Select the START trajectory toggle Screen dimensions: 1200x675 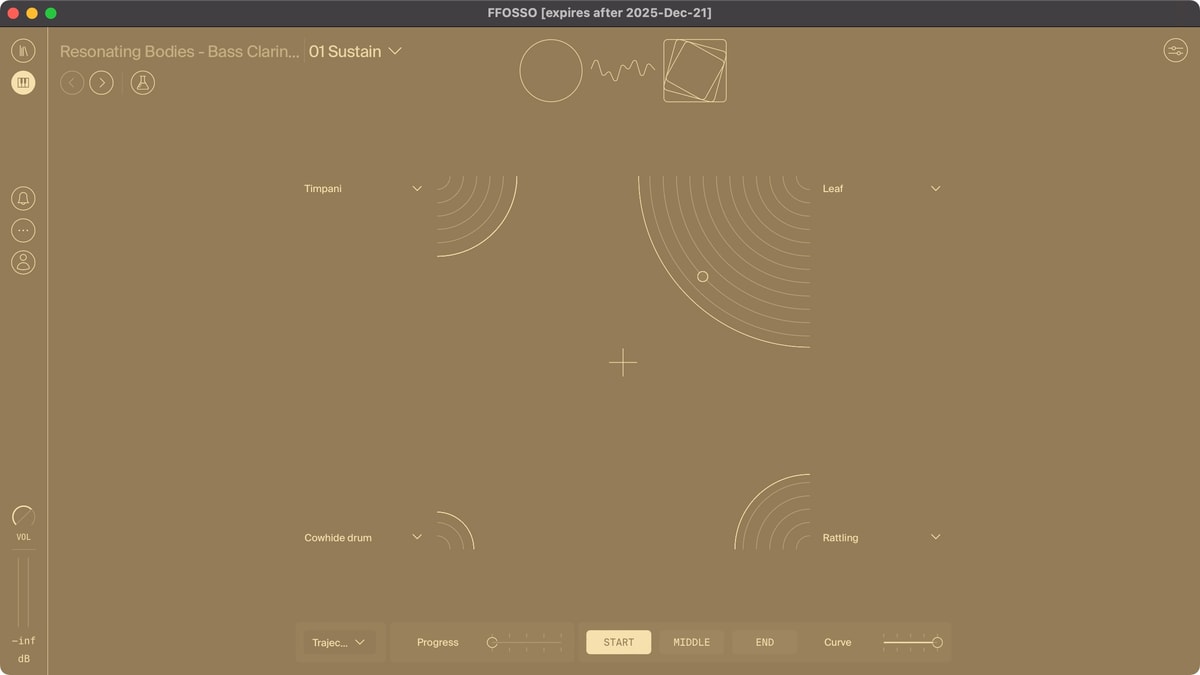coord(618,642)
